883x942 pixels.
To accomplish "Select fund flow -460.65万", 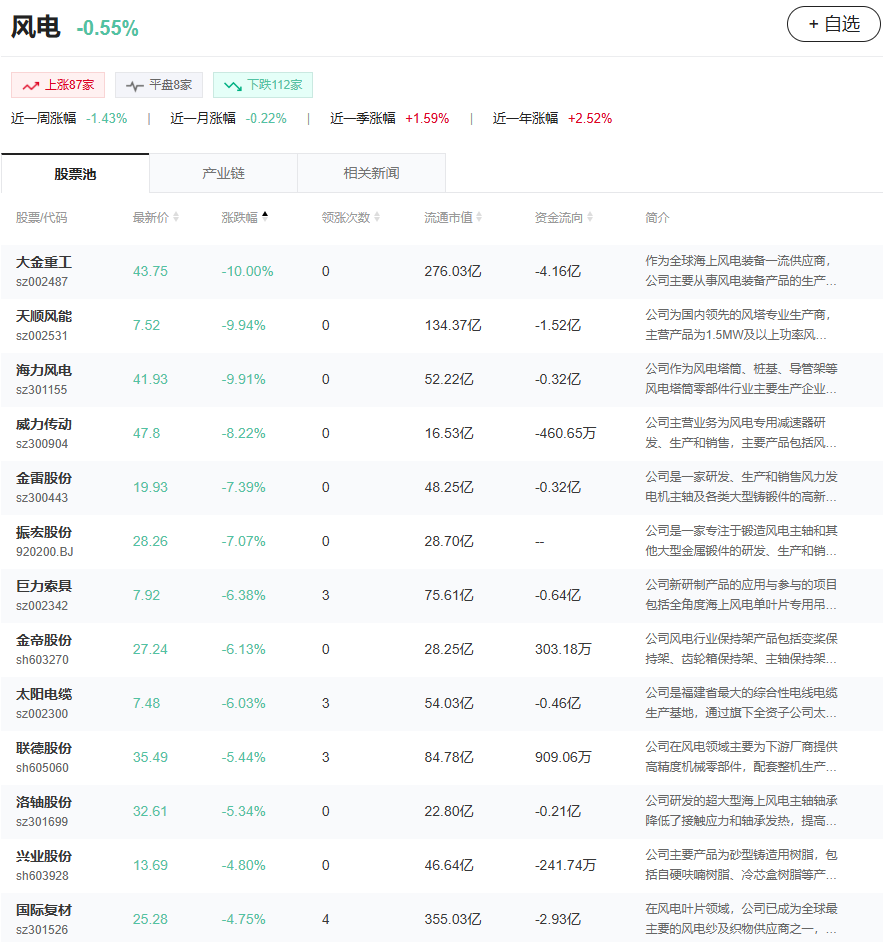I will tap(565, 433).
